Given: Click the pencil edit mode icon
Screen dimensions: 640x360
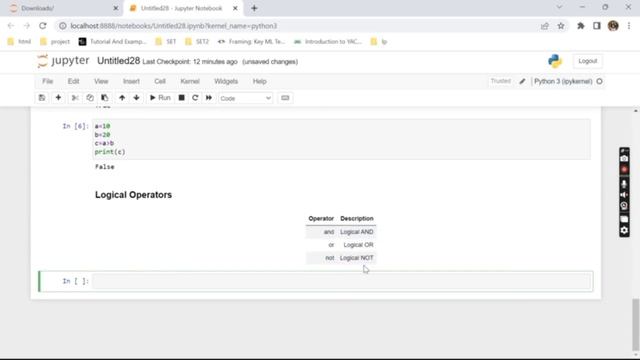Looking at the screenshot, I should (x=522, y=81).
